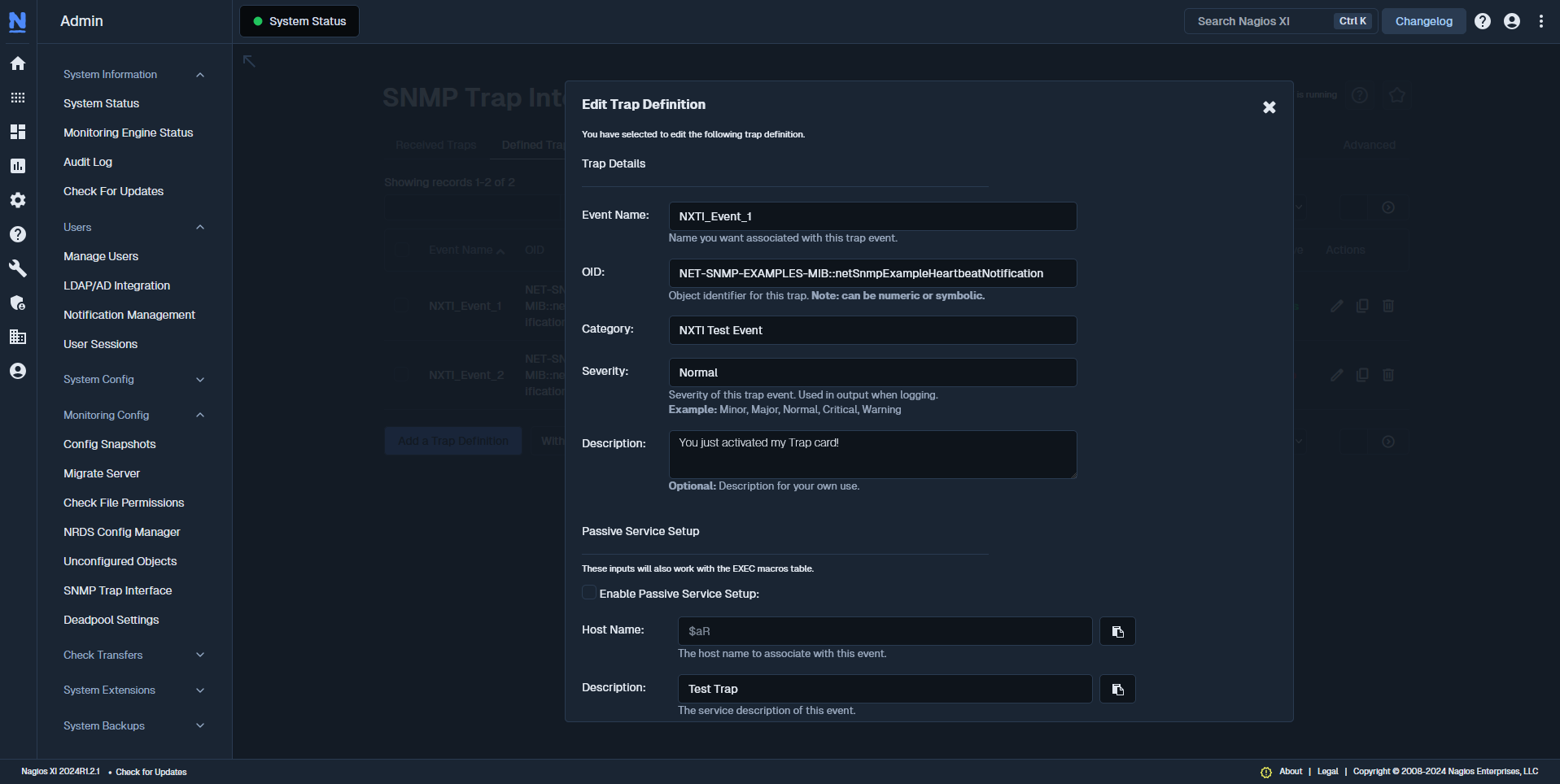Expand the System Config section

[134, 379]
